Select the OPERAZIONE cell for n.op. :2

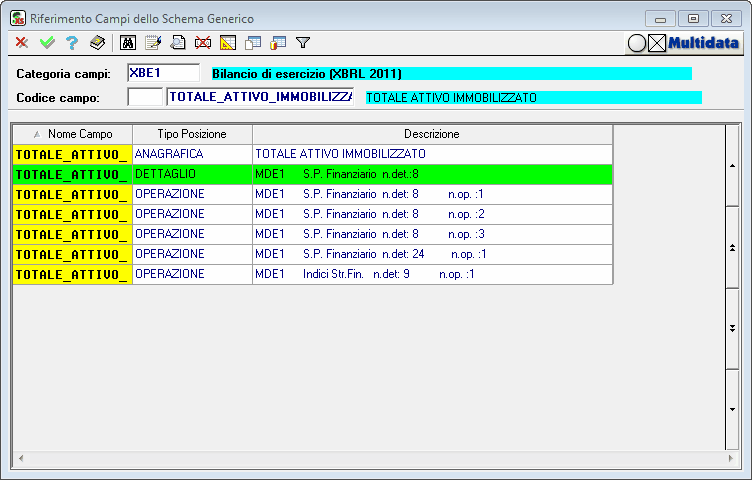(x=192, y=214)
